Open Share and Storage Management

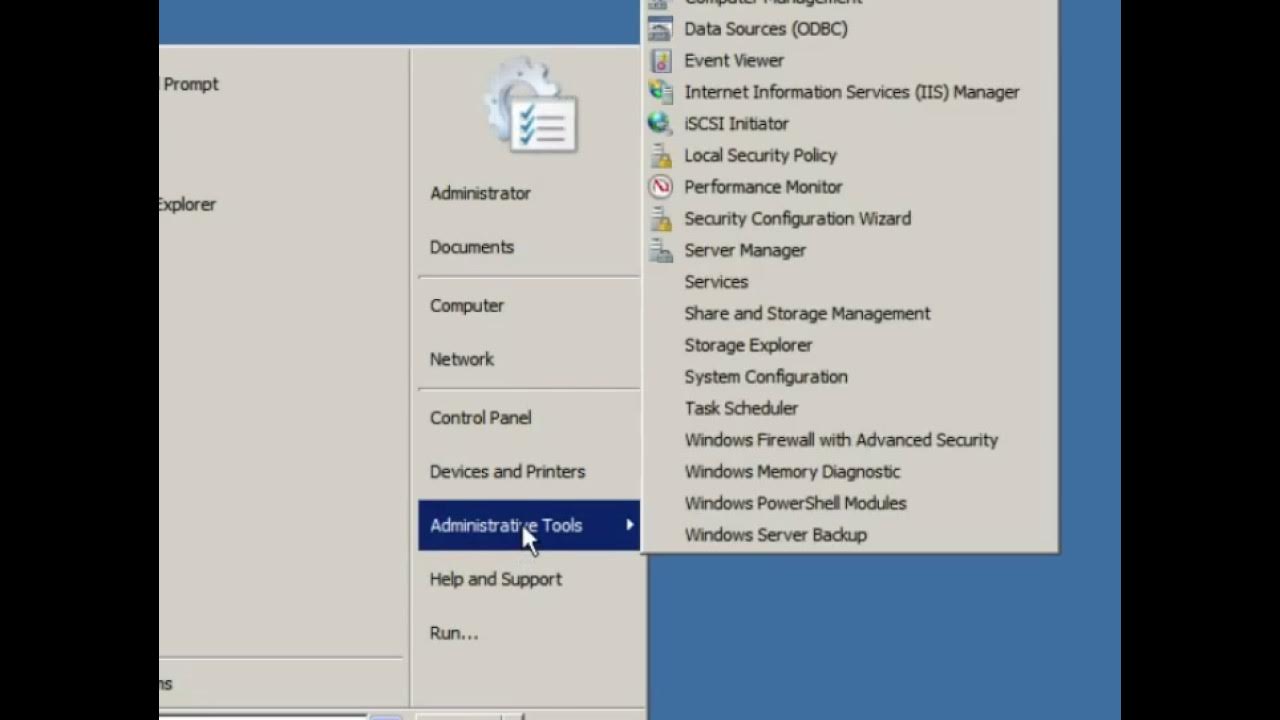807,313
